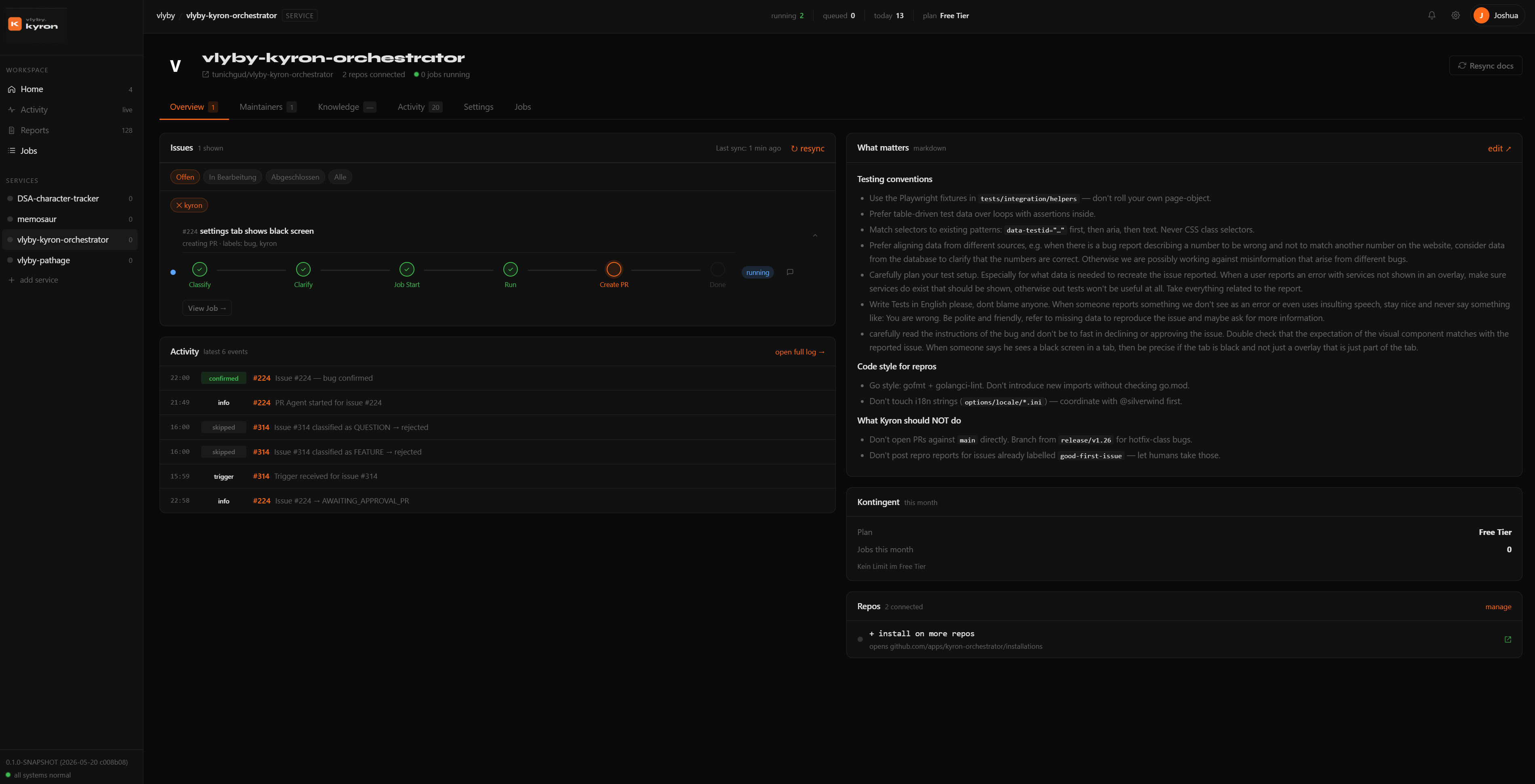Click the Activity pulse icon in sidebar
Viewport: 1535px width, 784px height.
tap(11, 110)
